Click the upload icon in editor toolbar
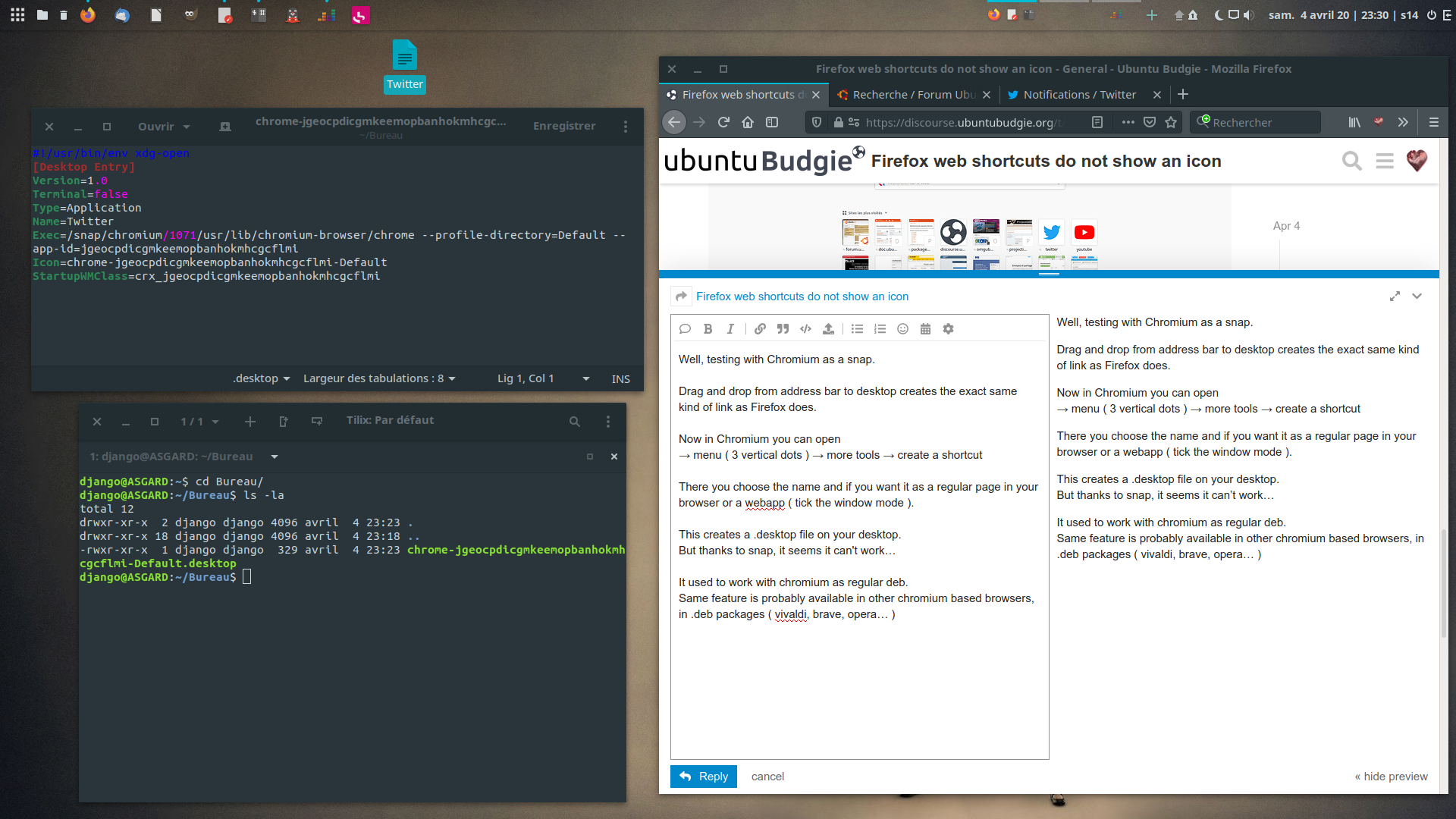This screenshot has width=1456, height=819. [x=828, y=329]
